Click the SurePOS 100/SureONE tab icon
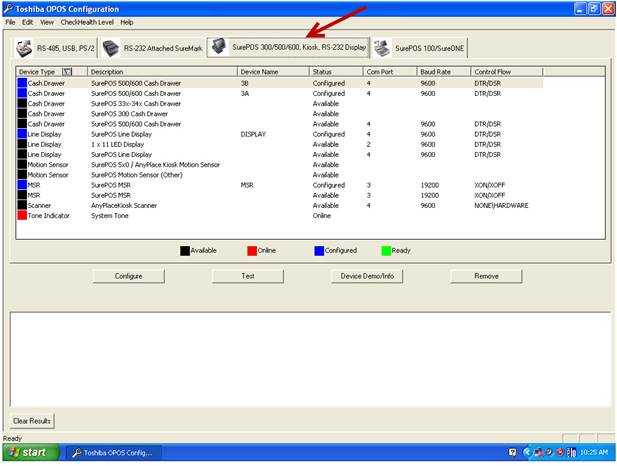617x466 pixels. tap(382, 48)
